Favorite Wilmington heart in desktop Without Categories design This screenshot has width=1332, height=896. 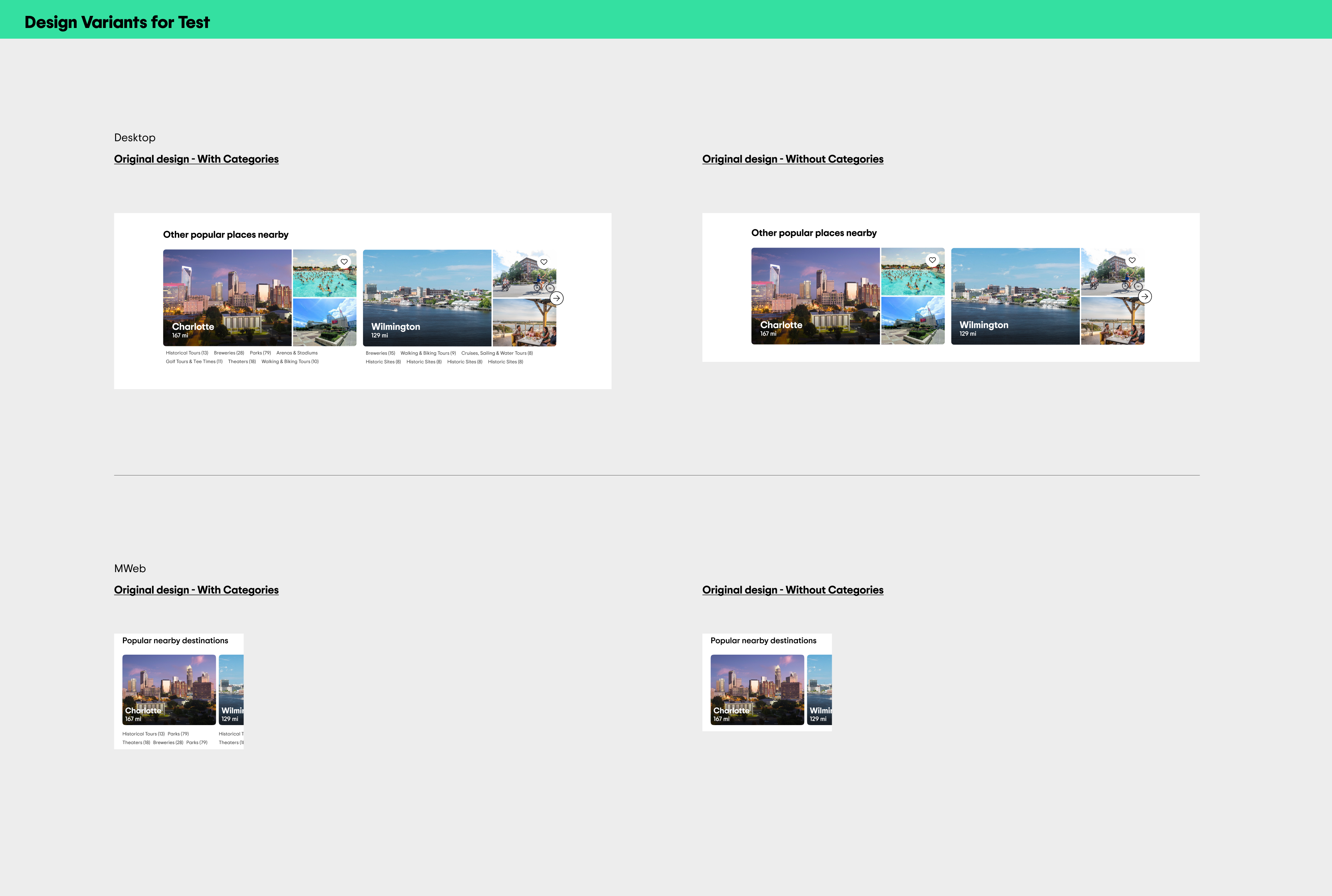1132,260
